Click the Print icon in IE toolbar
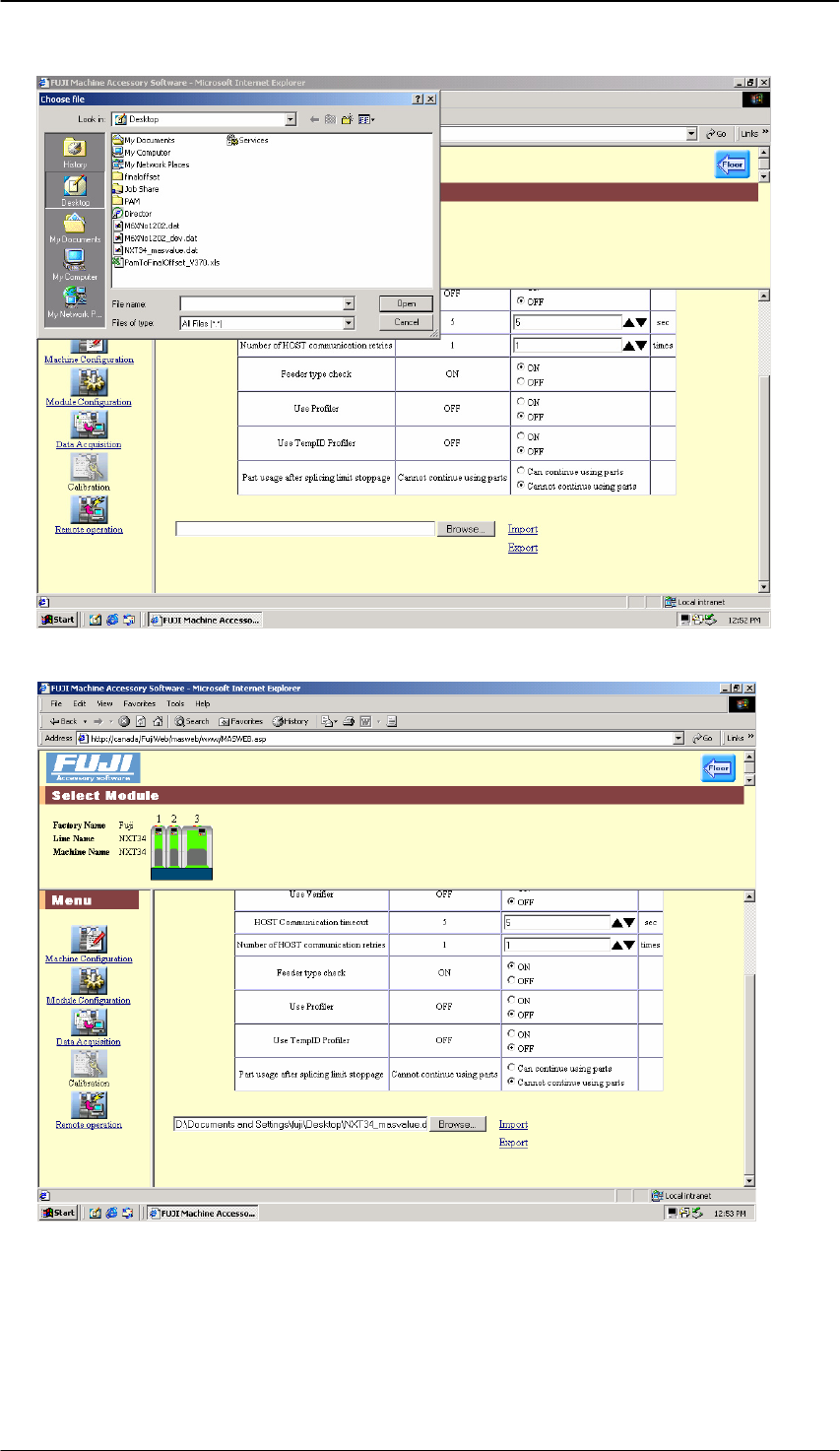Screen dimensions: 840x1451 click(348, 721)
